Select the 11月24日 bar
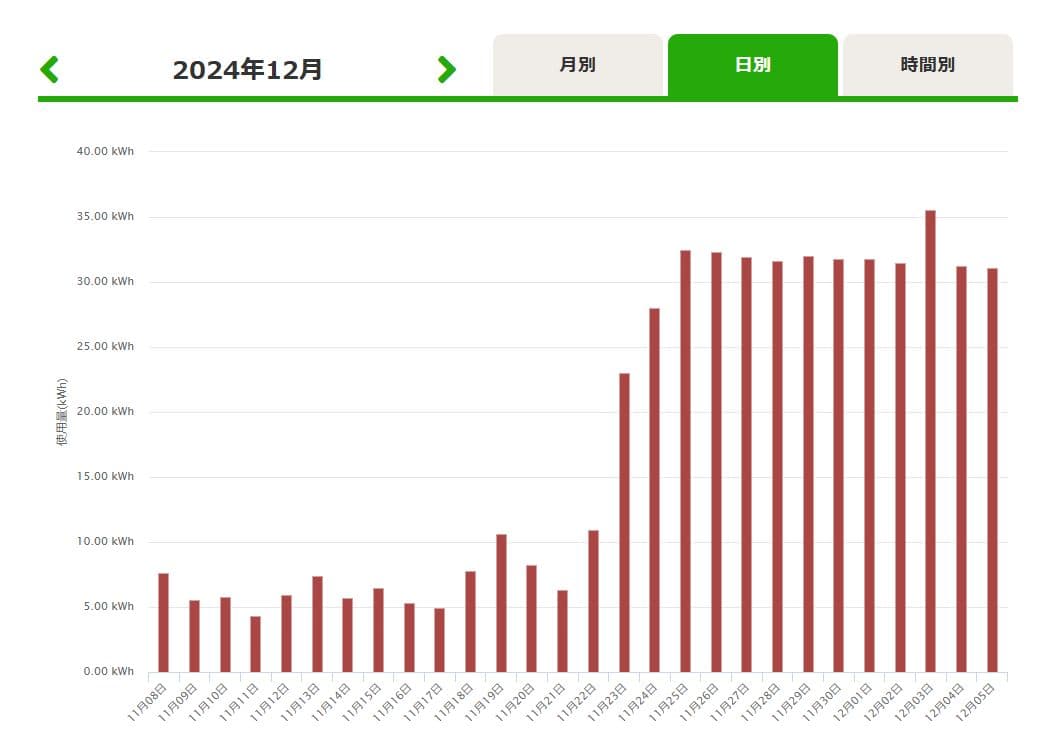The height and width of the screenshot is (747, 1050). click(x=654, y=490)
